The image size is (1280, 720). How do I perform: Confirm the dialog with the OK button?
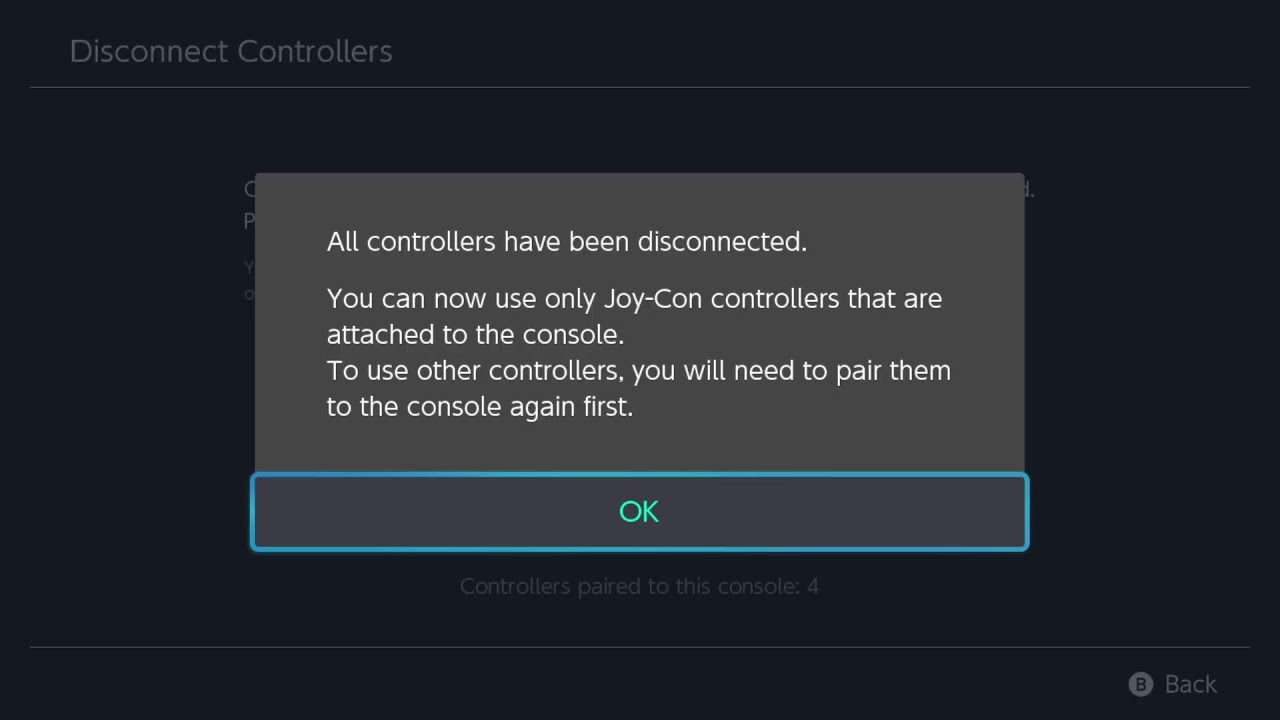click(639, 511)
